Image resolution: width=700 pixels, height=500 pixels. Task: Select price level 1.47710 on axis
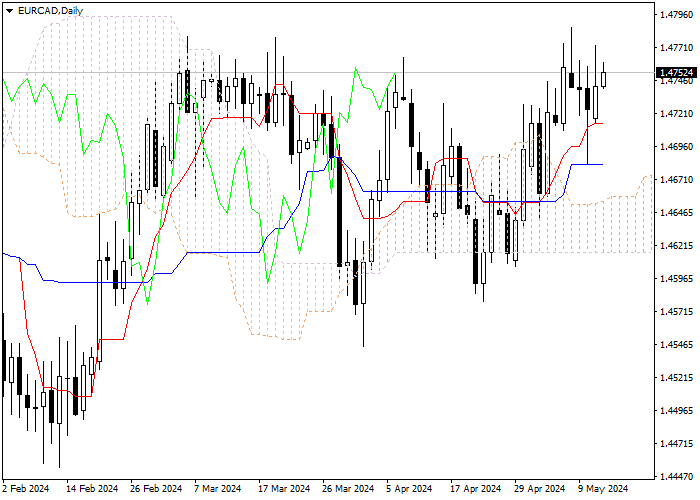(677, 48)
